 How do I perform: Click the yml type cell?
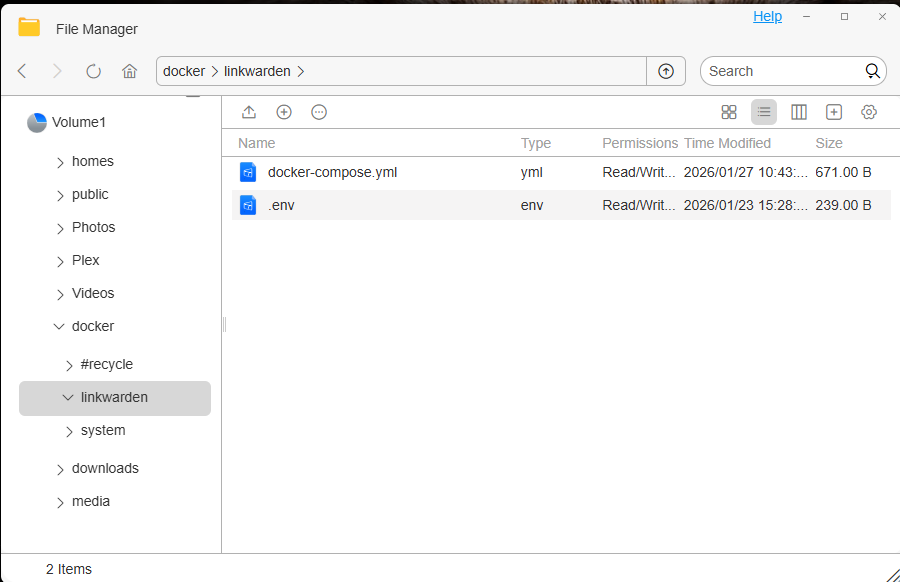pos(532,172)
